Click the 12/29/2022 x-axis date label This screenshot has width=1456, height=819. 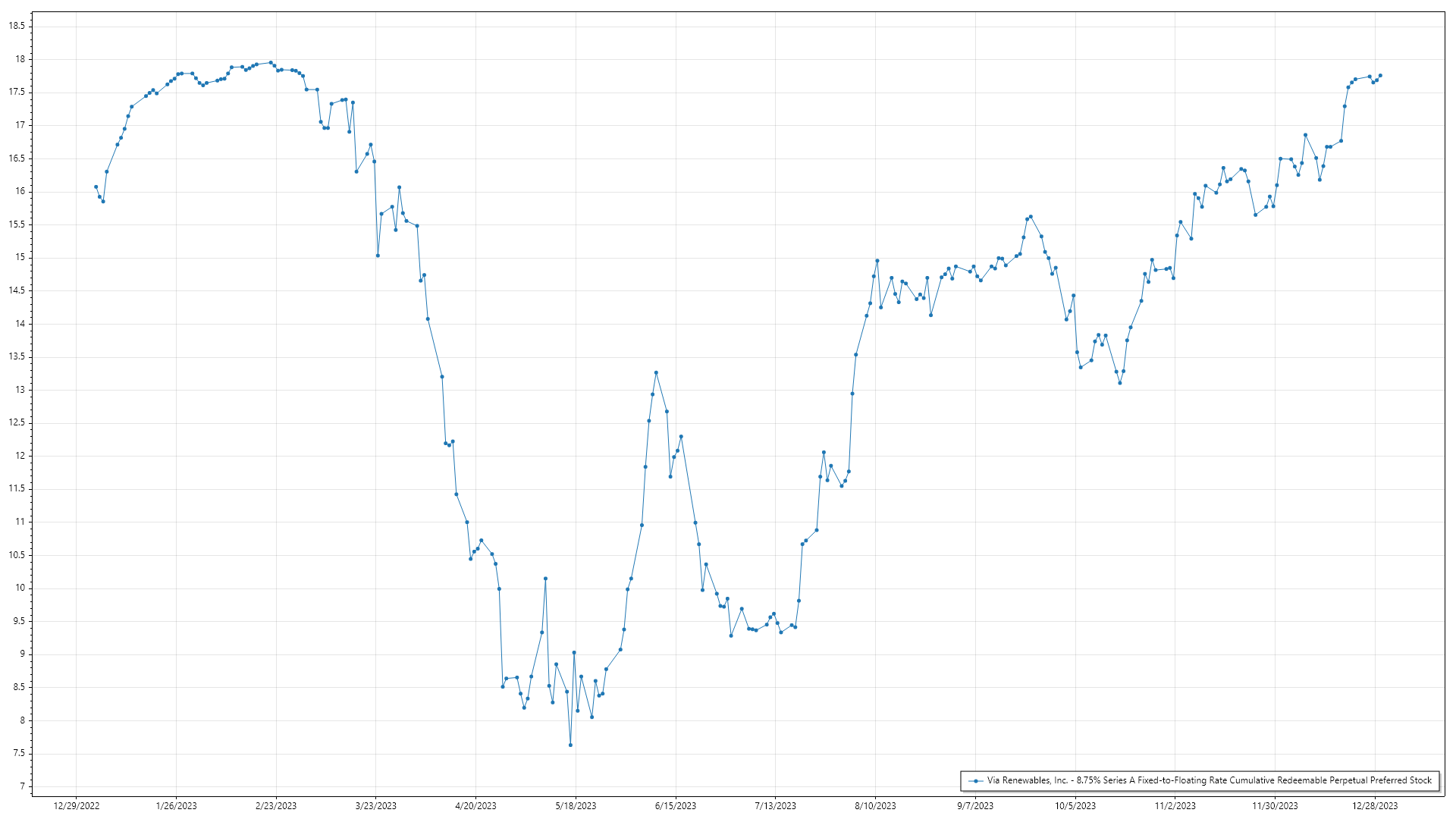point(77,805)
